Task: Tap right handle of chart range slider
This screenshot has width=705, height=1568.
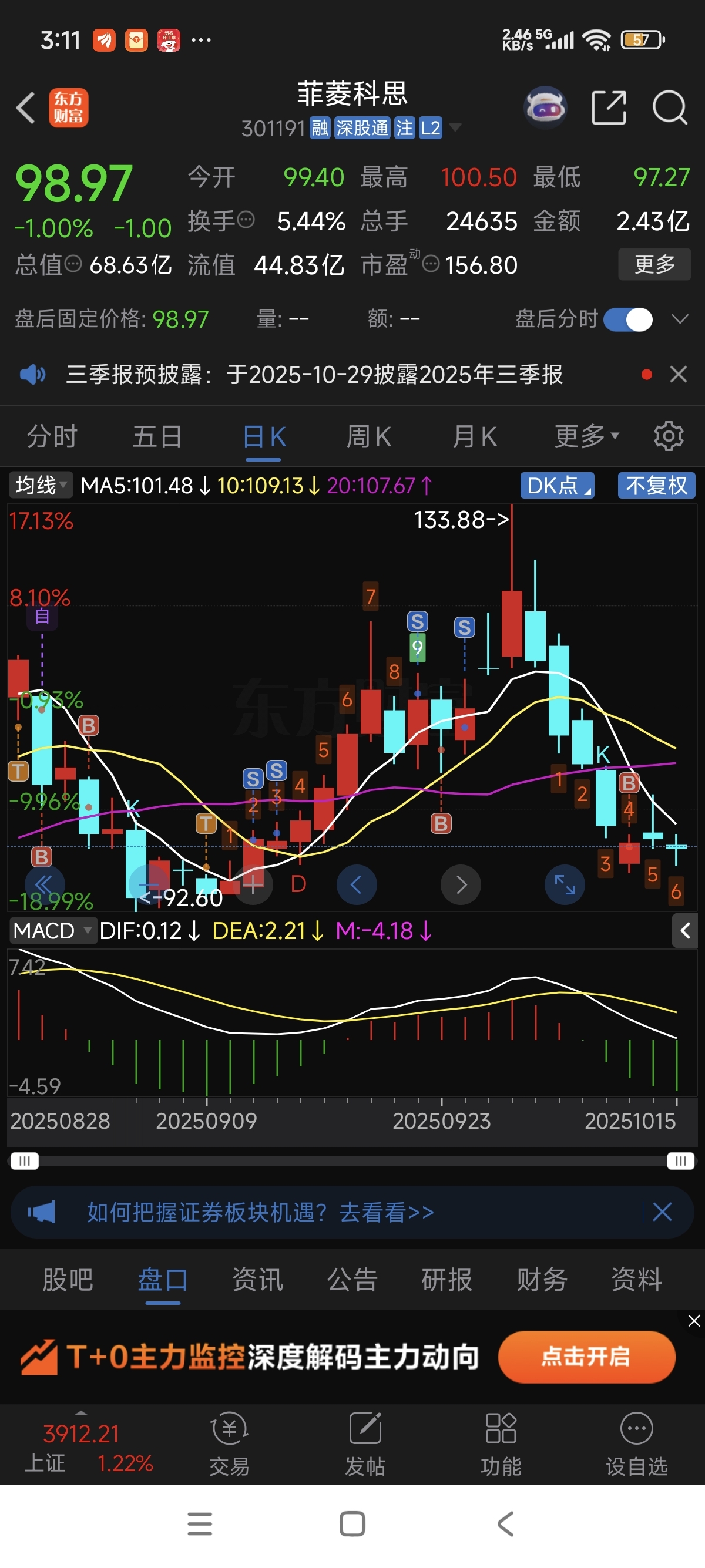Action: point(681,1161)
